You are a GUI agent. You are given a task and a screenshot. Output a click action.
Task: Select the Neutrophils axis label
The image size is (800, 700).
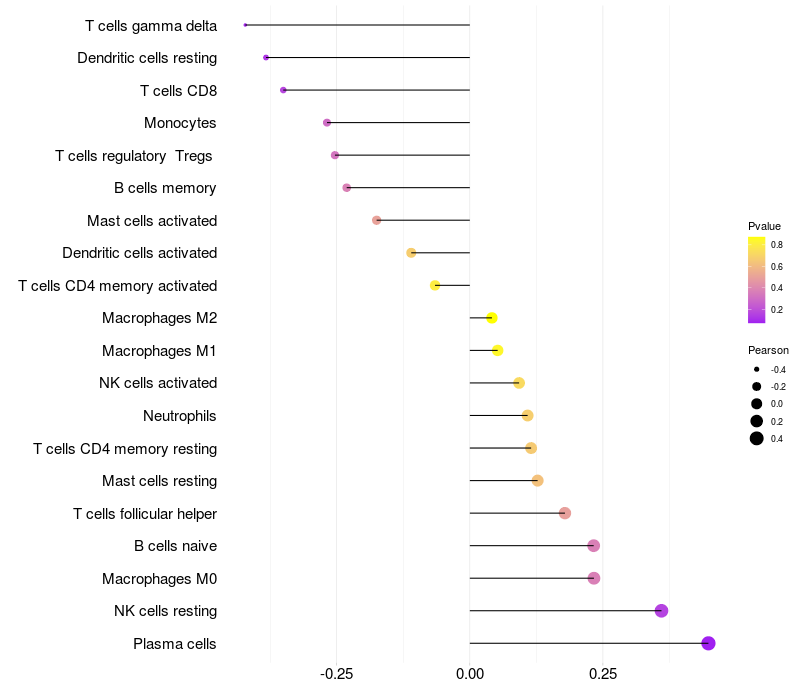click(x=180, y=416)
